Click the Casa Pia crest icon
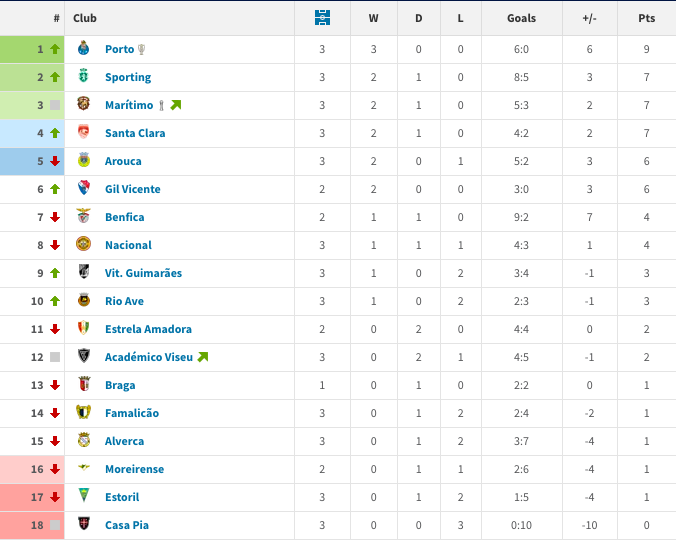Screen dimensions: 676x540 tap(84, 524)
